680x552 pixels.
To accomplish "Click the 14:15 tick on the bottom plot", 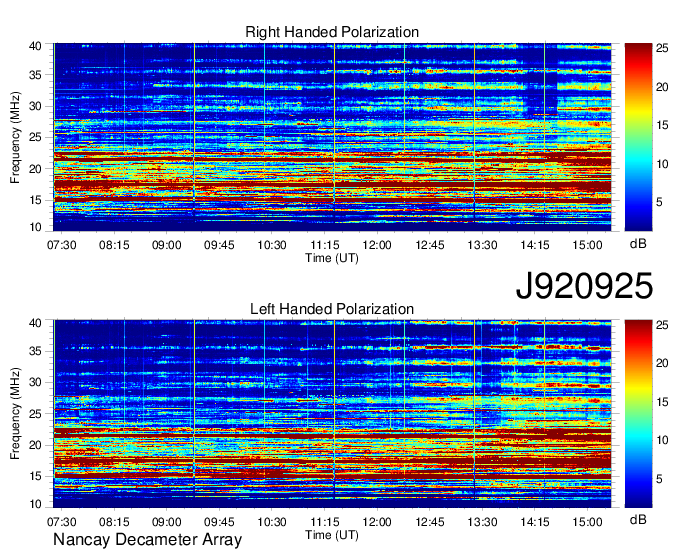I will [535, 522].
